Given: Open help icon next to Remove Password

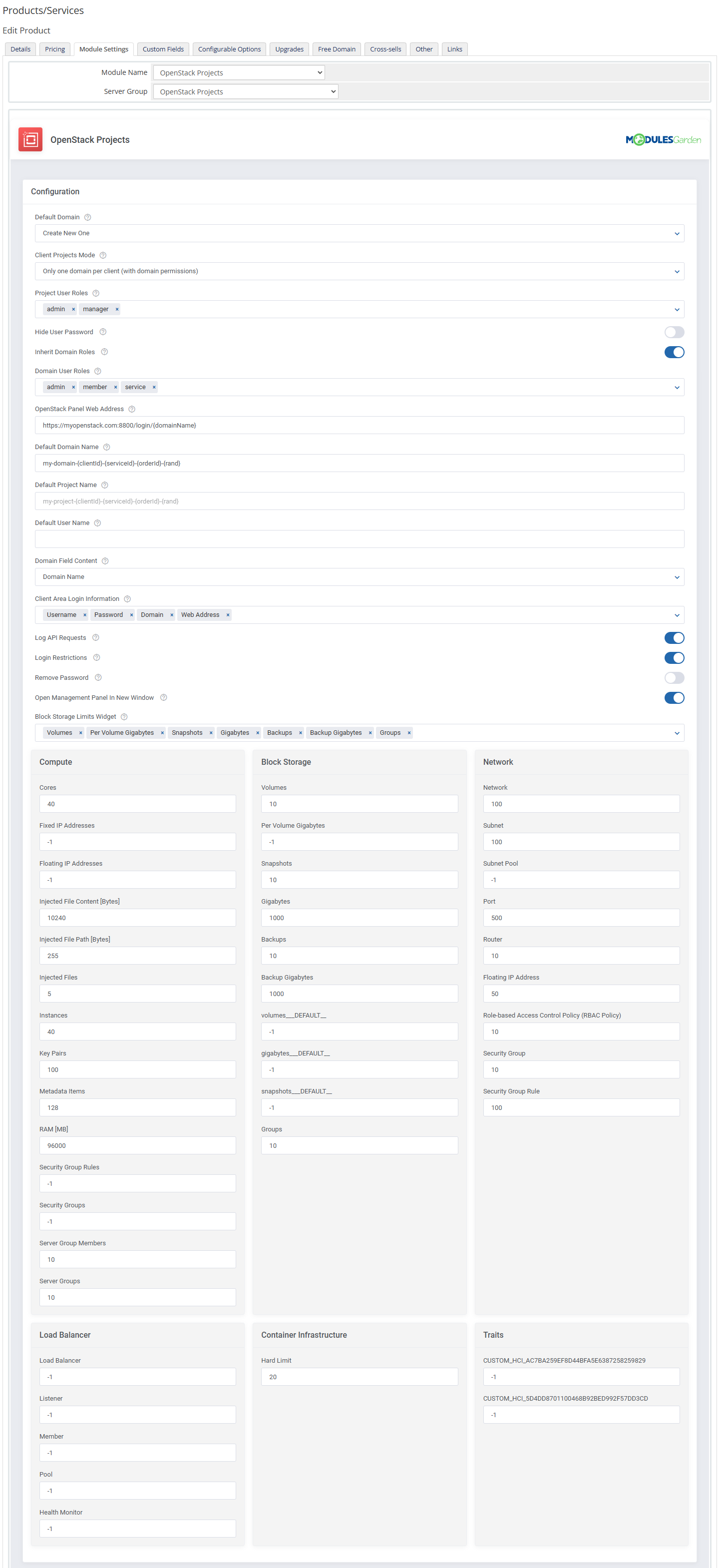Looking at the screenshot, I should pyautogui.click(x=98, y=677).
